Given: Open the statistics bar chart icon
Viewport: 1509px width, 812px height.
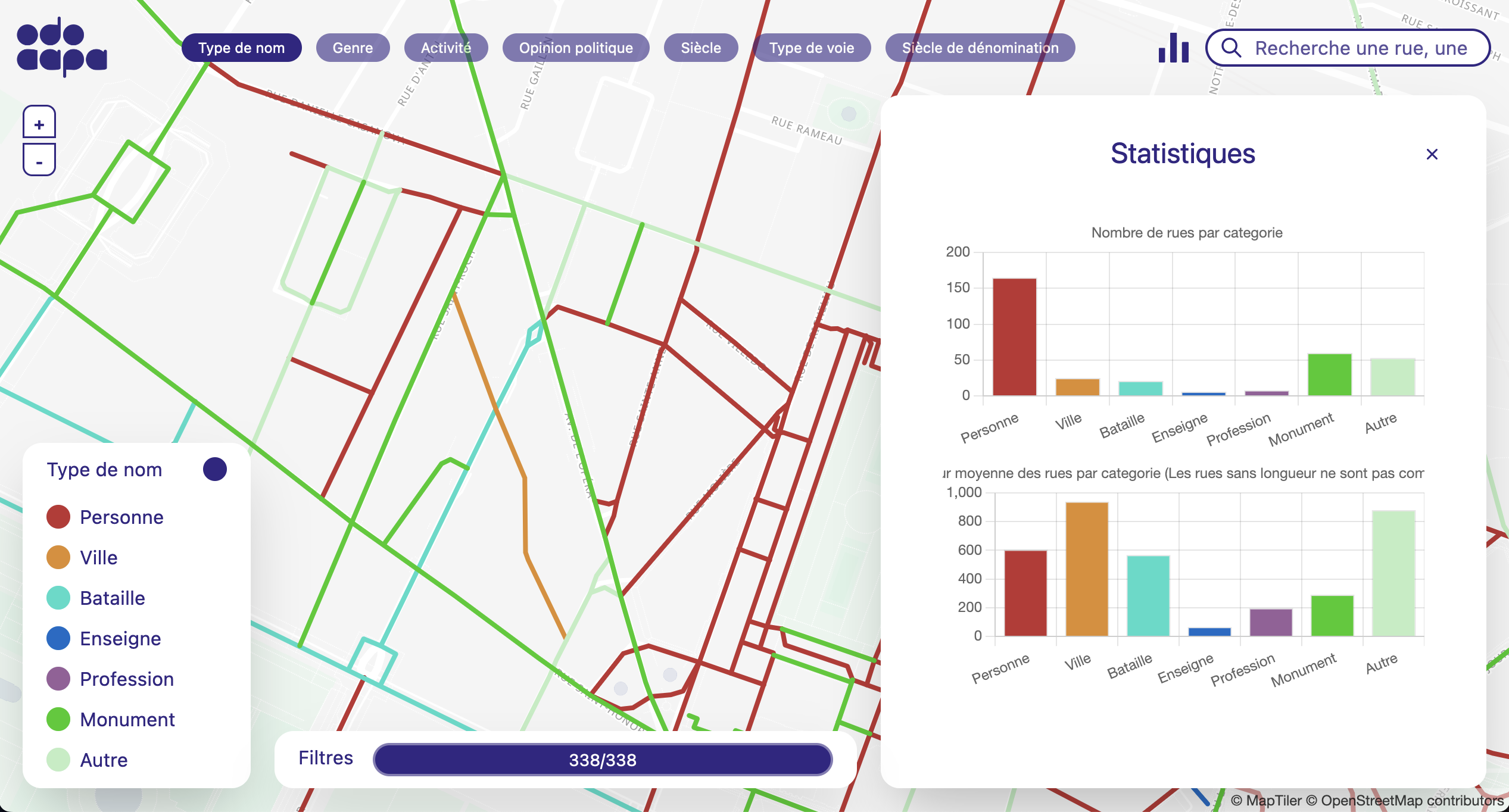Looking at the screenshot, I should (1173, 48).
